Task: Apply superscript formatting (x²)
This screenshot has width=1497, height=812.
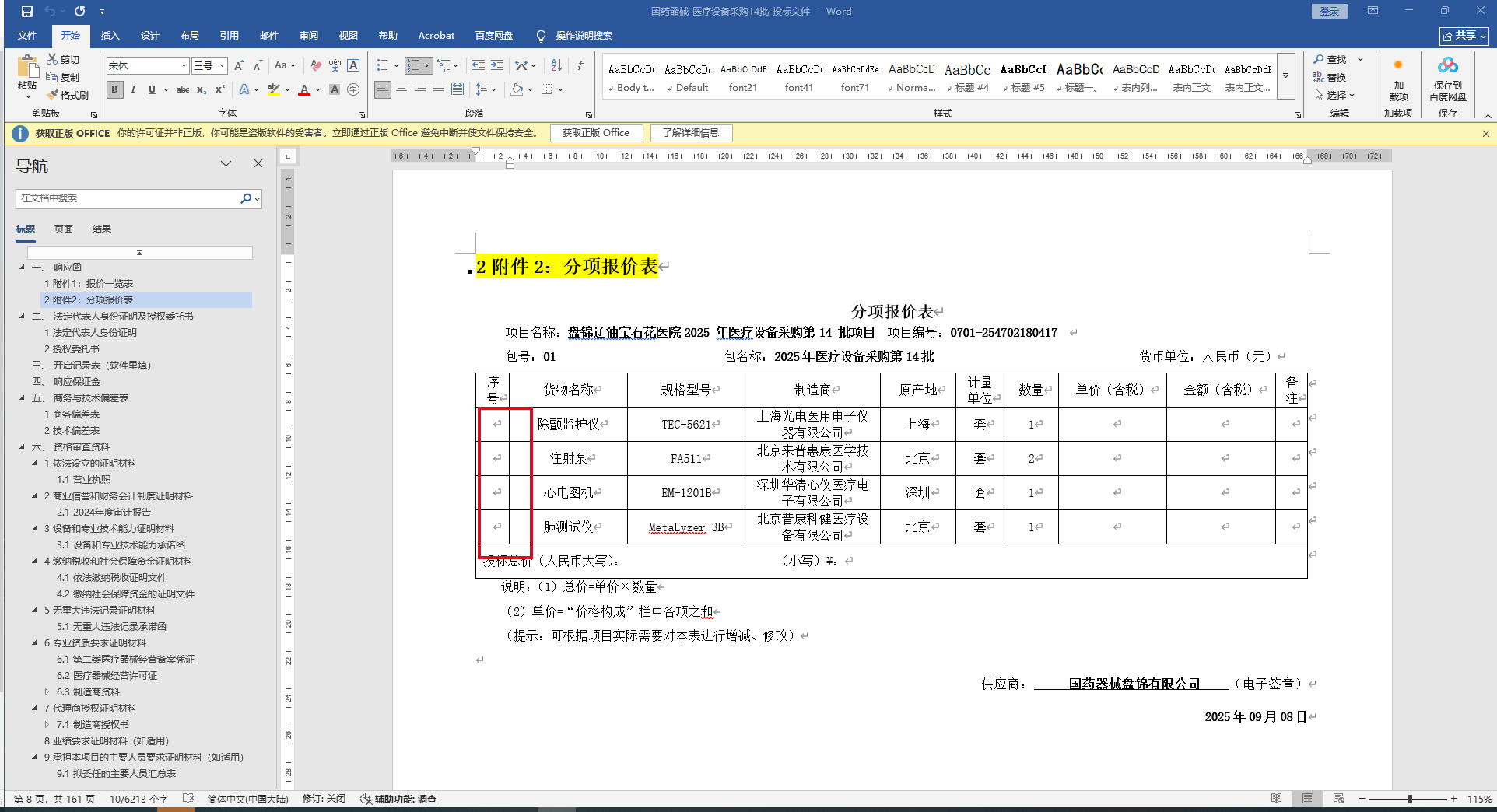Action: point(220,89)
